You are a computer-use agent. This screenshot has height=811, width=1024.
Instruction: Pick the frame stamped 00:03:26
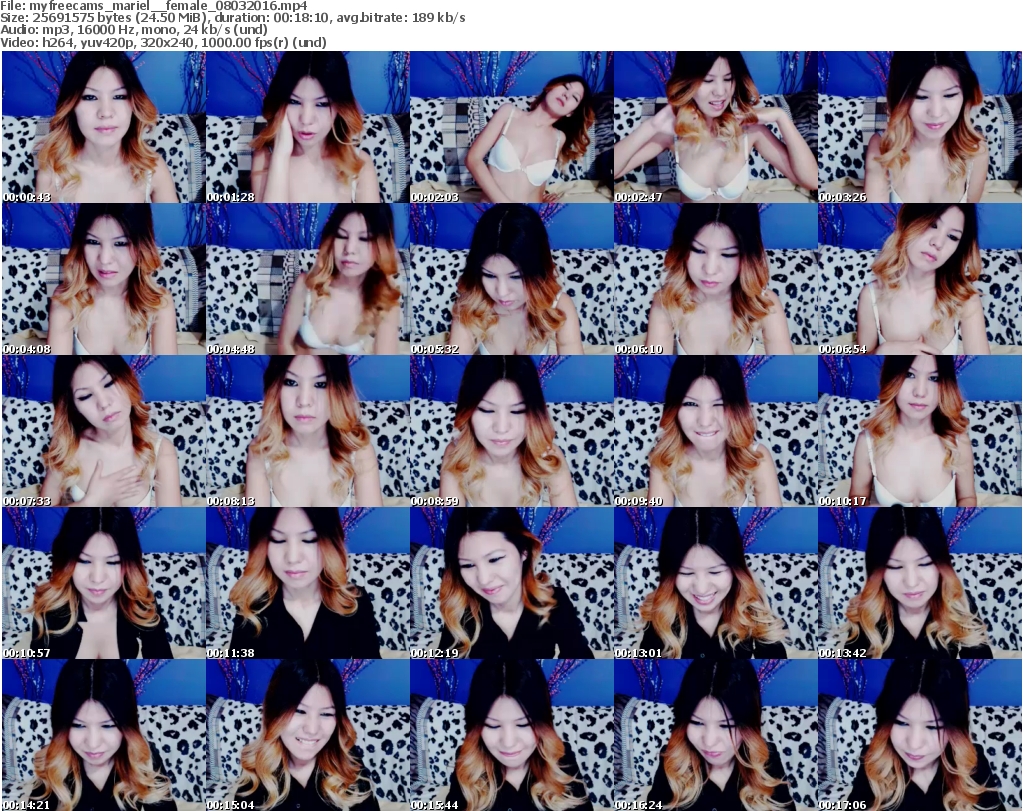pos(919,127)
